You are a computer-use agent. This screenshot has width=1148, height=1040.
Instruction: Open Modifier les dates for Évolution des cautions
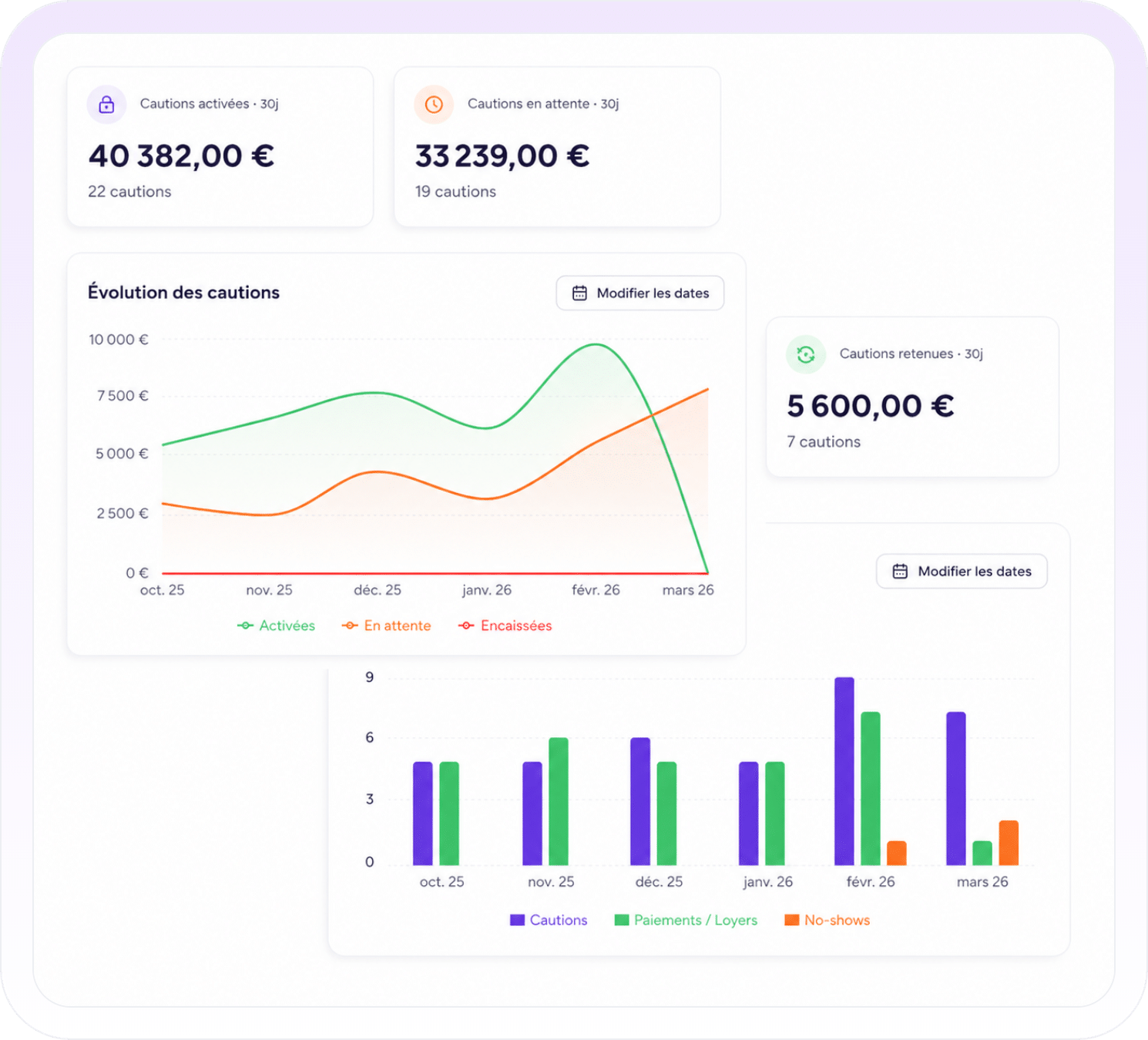tap(640, 294)
